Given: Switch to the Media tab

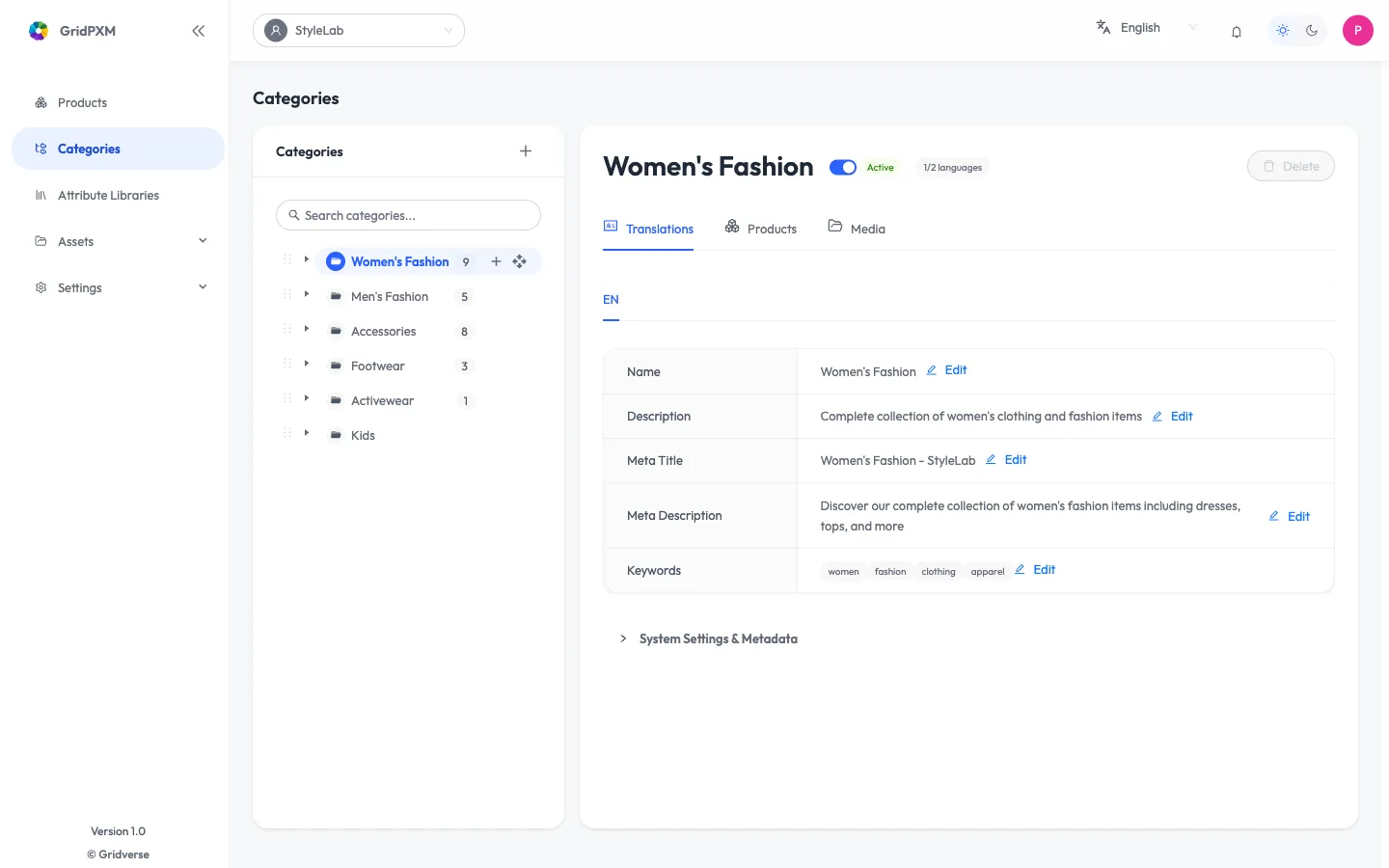Looking at the screenshot, I should point(857,229).
